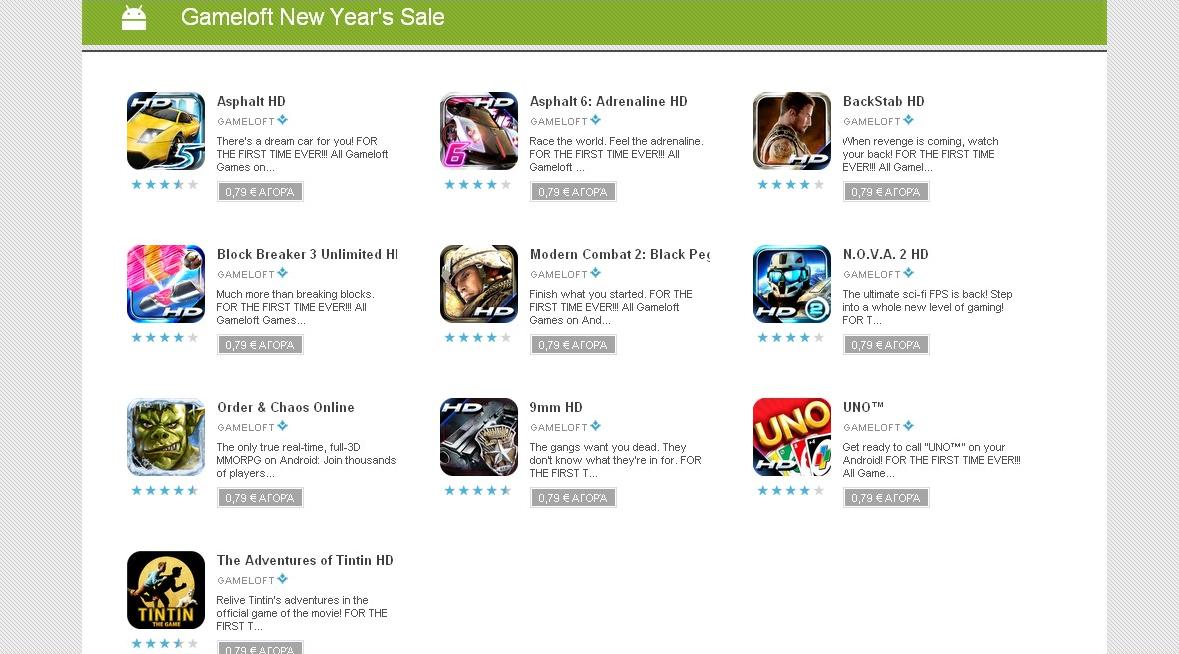Open The Adventures of Tintin HD app icon

coord(165,589)
